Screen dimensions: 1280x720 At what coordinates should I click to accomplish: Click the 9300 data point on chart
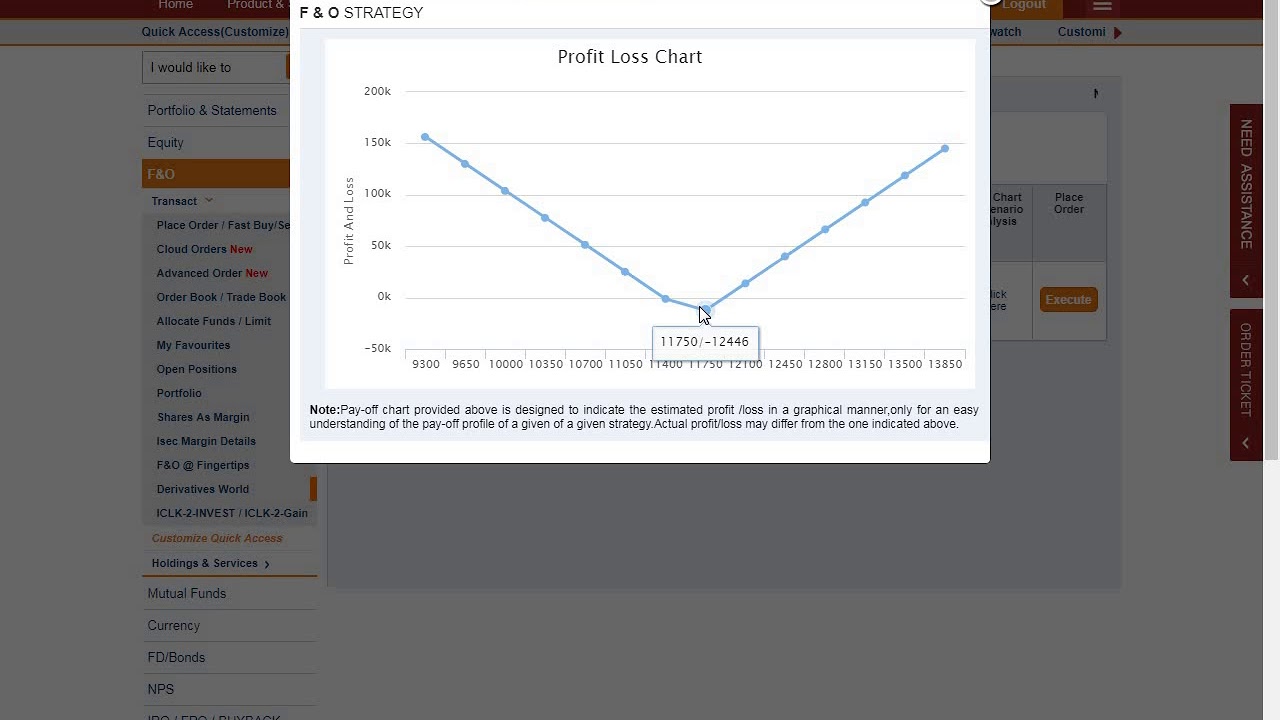coord(425,137)
